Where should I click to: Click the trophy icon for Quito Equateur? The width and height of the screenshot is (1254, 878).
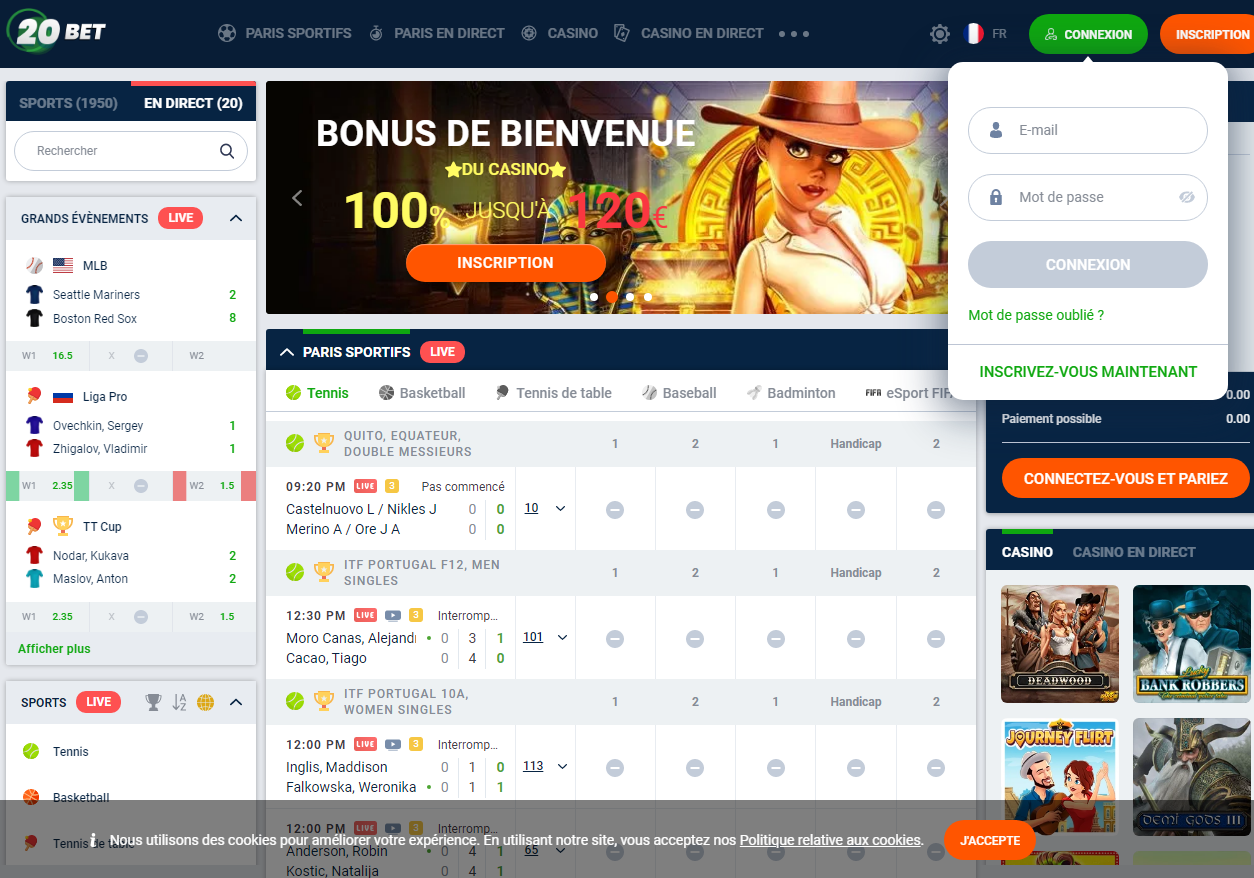pos(324,442)
